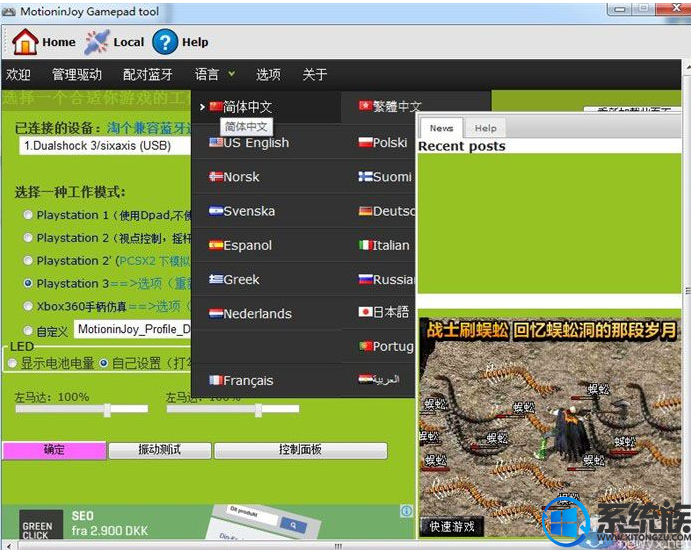Click the 振动测试 vibration test button
691x550 pixels.
point(160,450)
